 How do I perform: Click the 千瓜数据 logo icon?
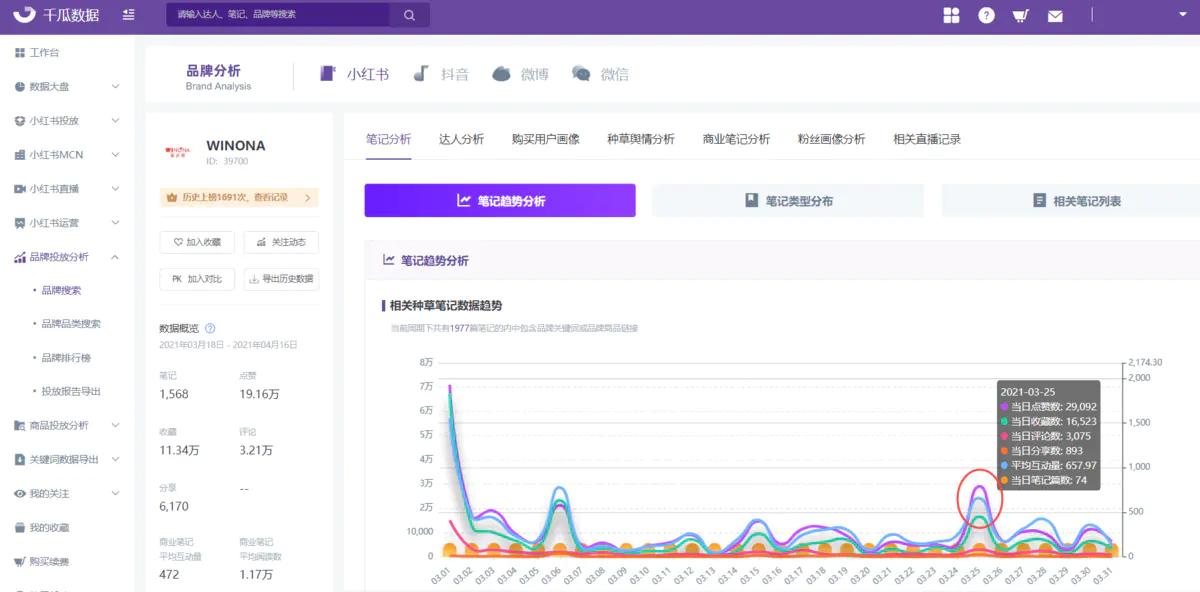[24, 15]
